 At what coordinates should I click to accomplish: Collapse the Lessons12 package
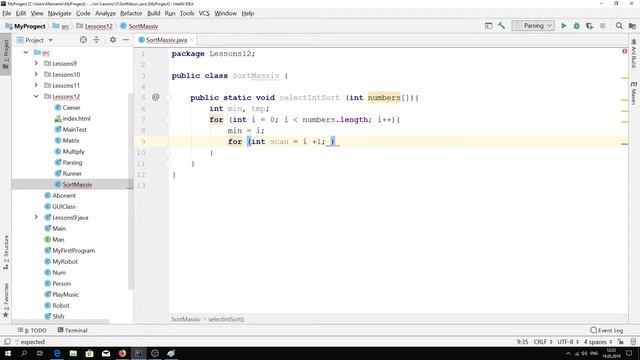[x=36, y=96]
